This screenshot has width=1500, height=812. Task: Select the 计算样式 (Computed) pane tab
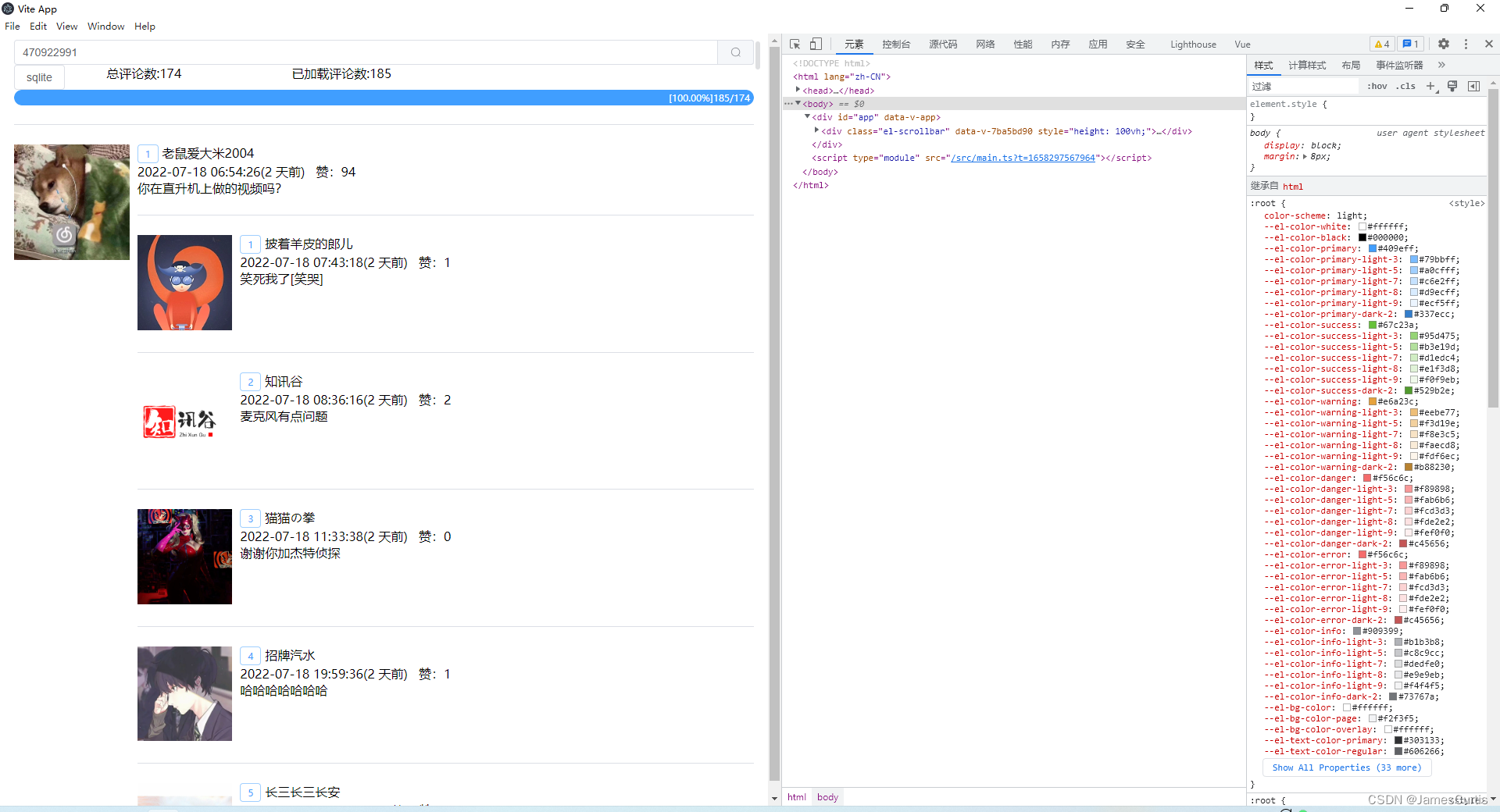tap(1307, 65)
